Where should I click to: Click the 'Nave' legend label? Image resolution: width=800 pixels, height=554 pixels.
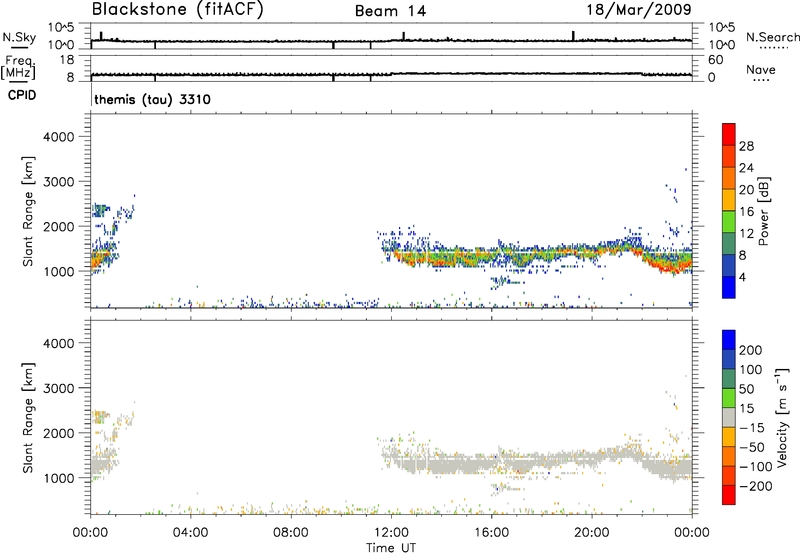pyautogui.click(x=761, y=69)
